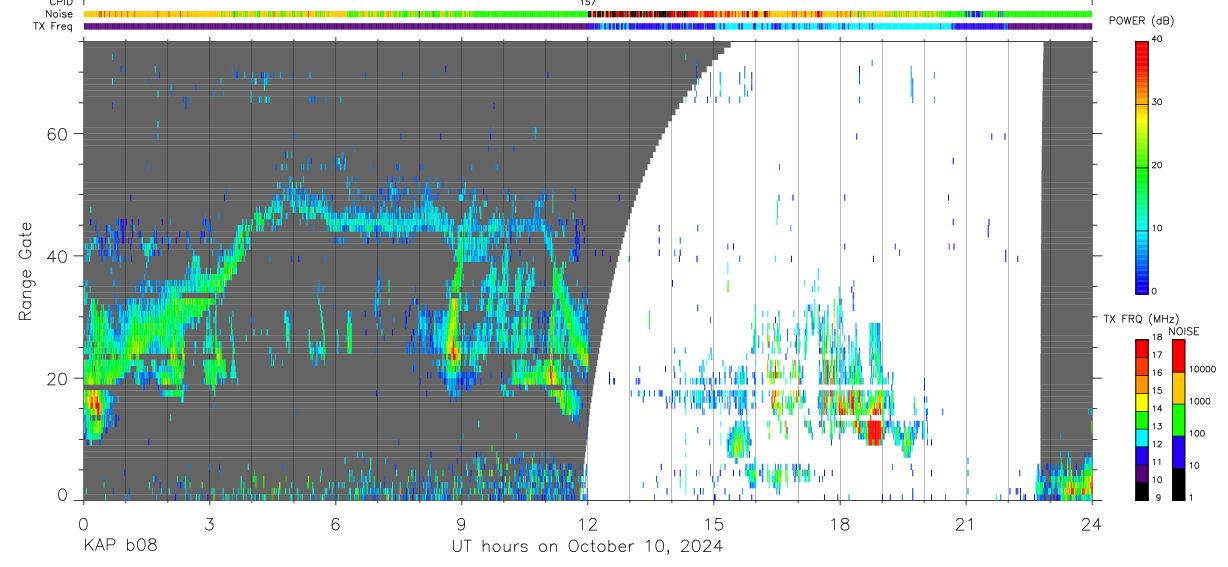This screenshot has height=567, width=1228.
Task: Click the 18 hour tick on UT axis
Action: [x=840, y=523]
